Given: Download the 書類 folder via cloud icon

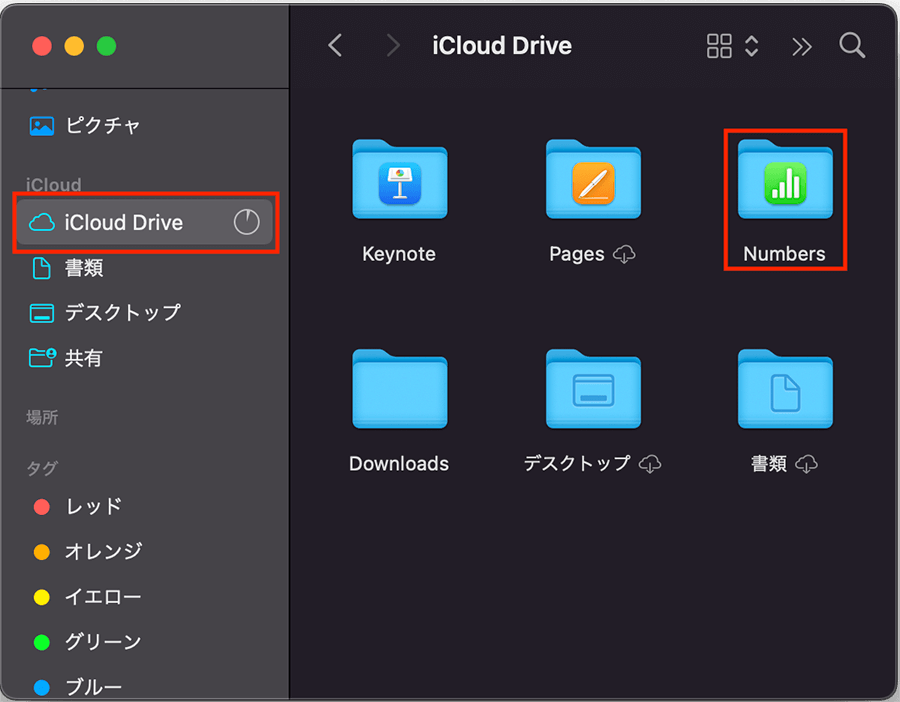Looking at the screenshot, I should tap(806, 463).
